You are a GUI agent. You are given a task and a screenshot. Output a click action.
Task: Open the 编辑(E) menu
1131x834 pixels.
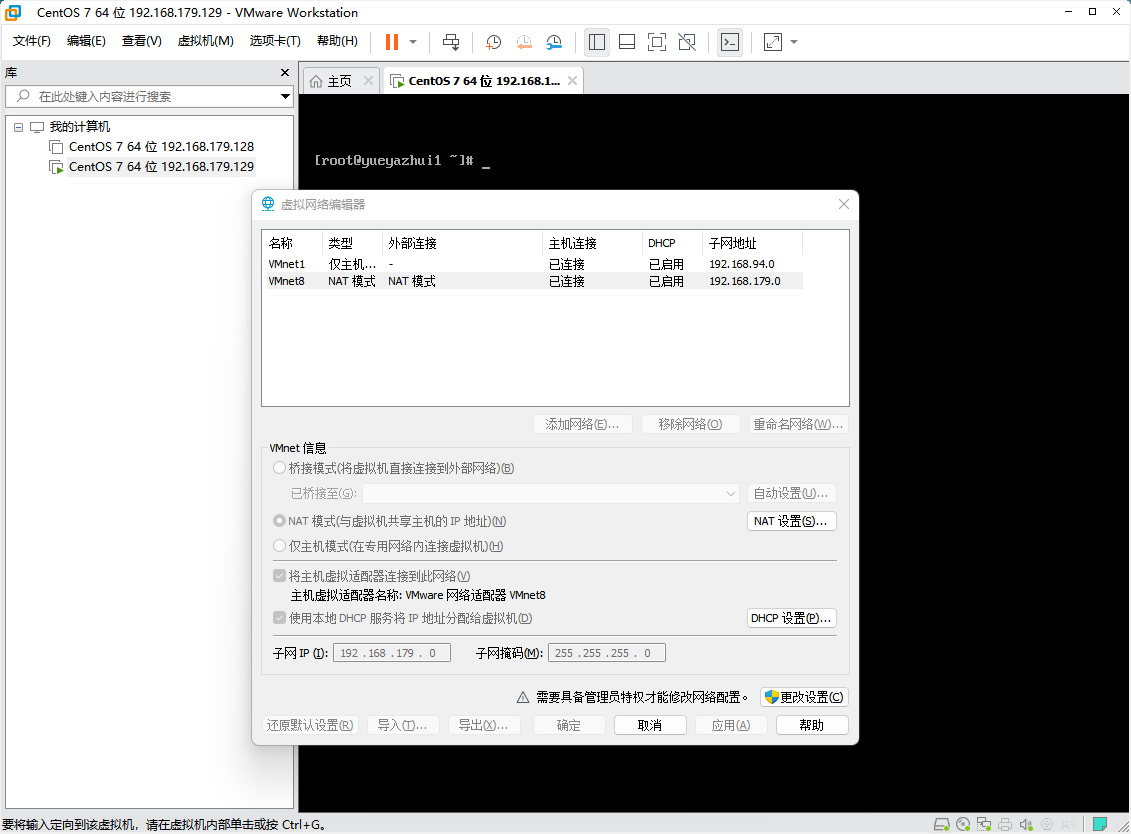(87, 41)
